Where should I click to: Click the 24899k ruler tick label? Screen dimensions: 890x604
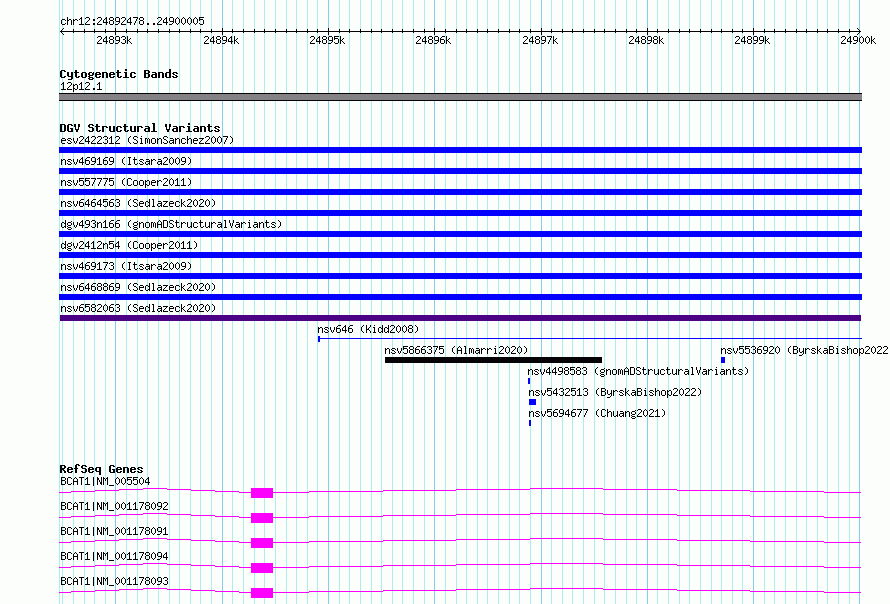pos(752,40)
